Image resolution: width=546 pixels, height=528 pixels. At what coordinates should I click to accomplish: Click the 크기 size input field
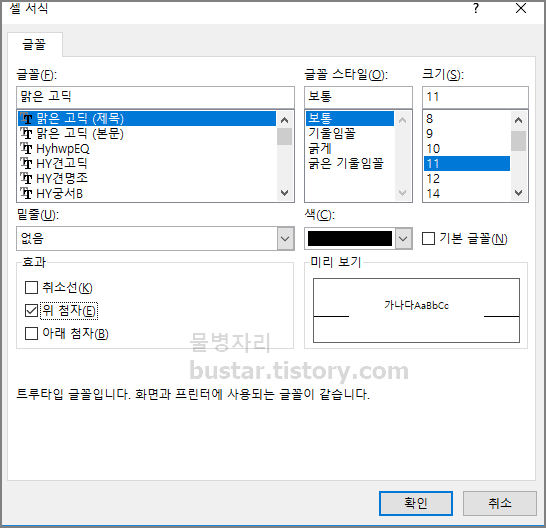(475, 97)
